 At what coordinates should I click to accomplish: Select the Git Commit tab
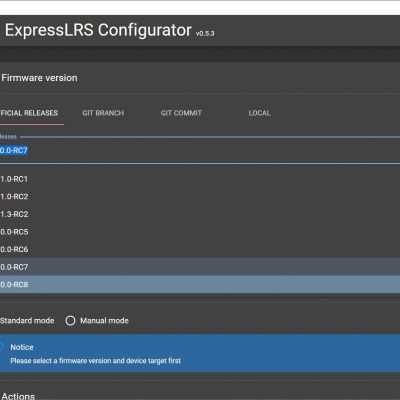pos(181,113)
